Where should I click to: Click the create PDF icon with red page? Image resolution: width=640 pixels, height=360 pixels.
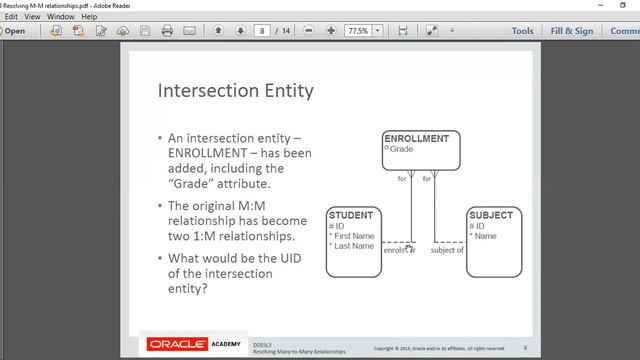(x=78, y=31)
